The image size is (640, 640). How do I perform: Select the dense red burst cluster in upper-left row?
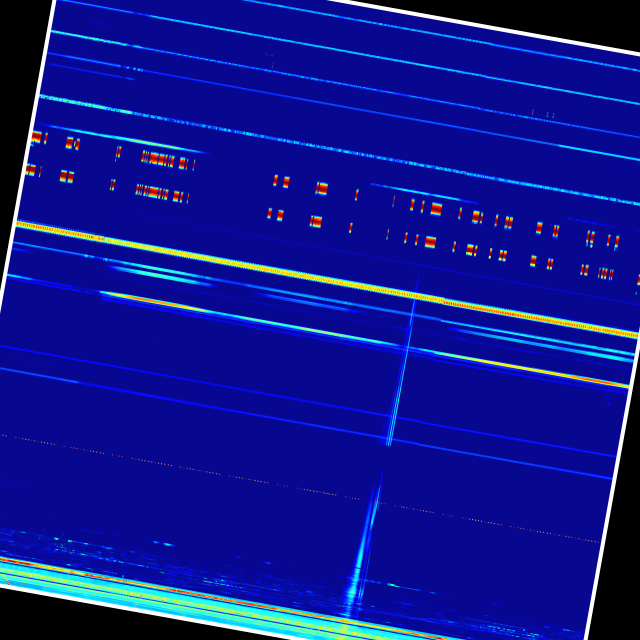[158, 159]
